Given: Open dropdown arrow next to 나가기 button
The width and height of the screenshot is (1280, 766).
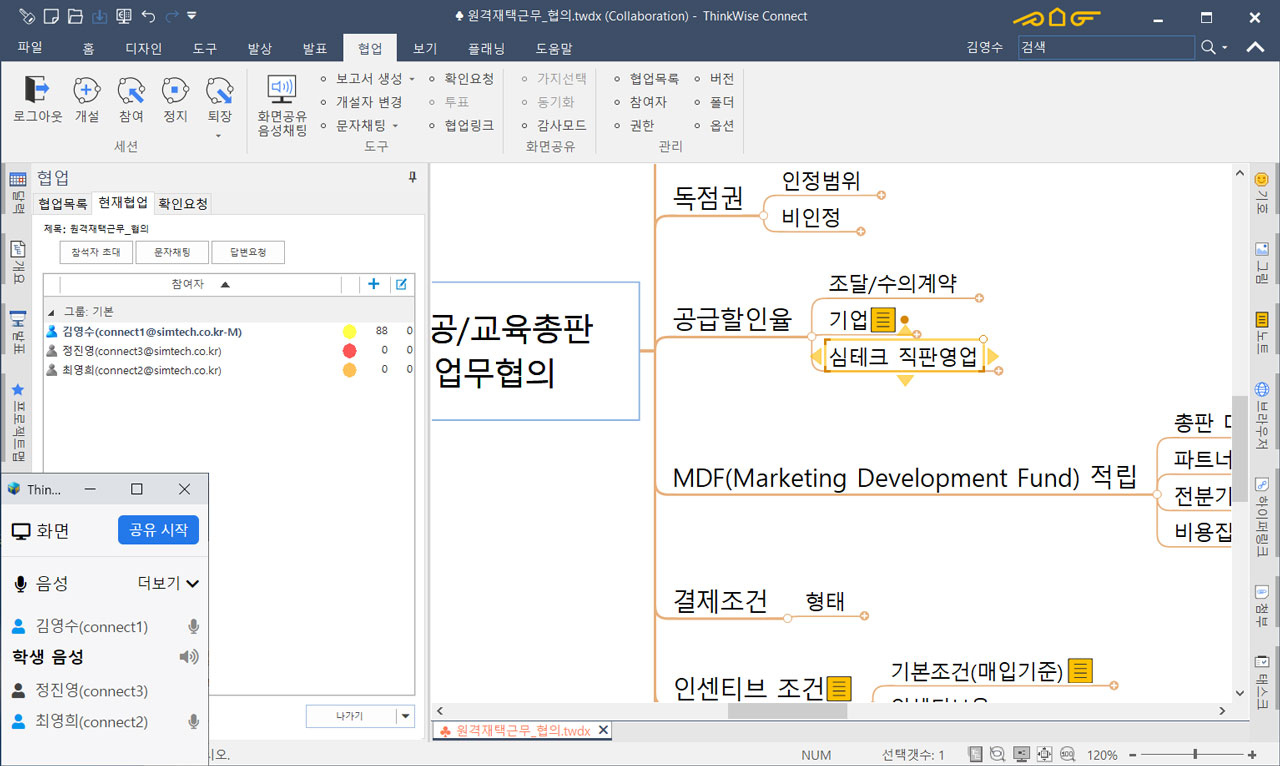Looking at the screenshot, I should pos(405,715).
